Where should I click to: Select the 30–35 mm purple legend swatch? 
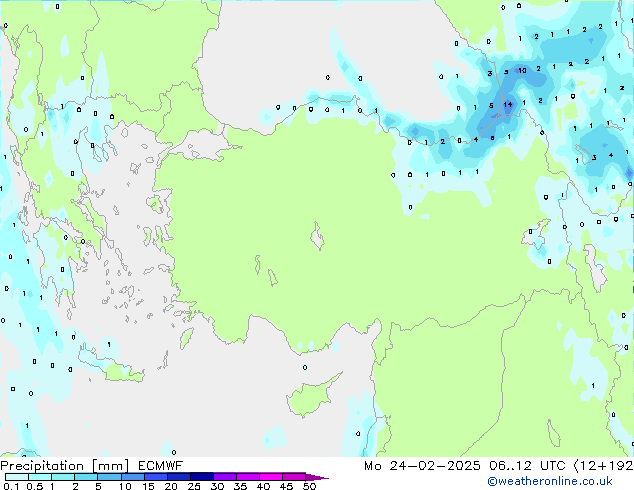click(225, 477)
